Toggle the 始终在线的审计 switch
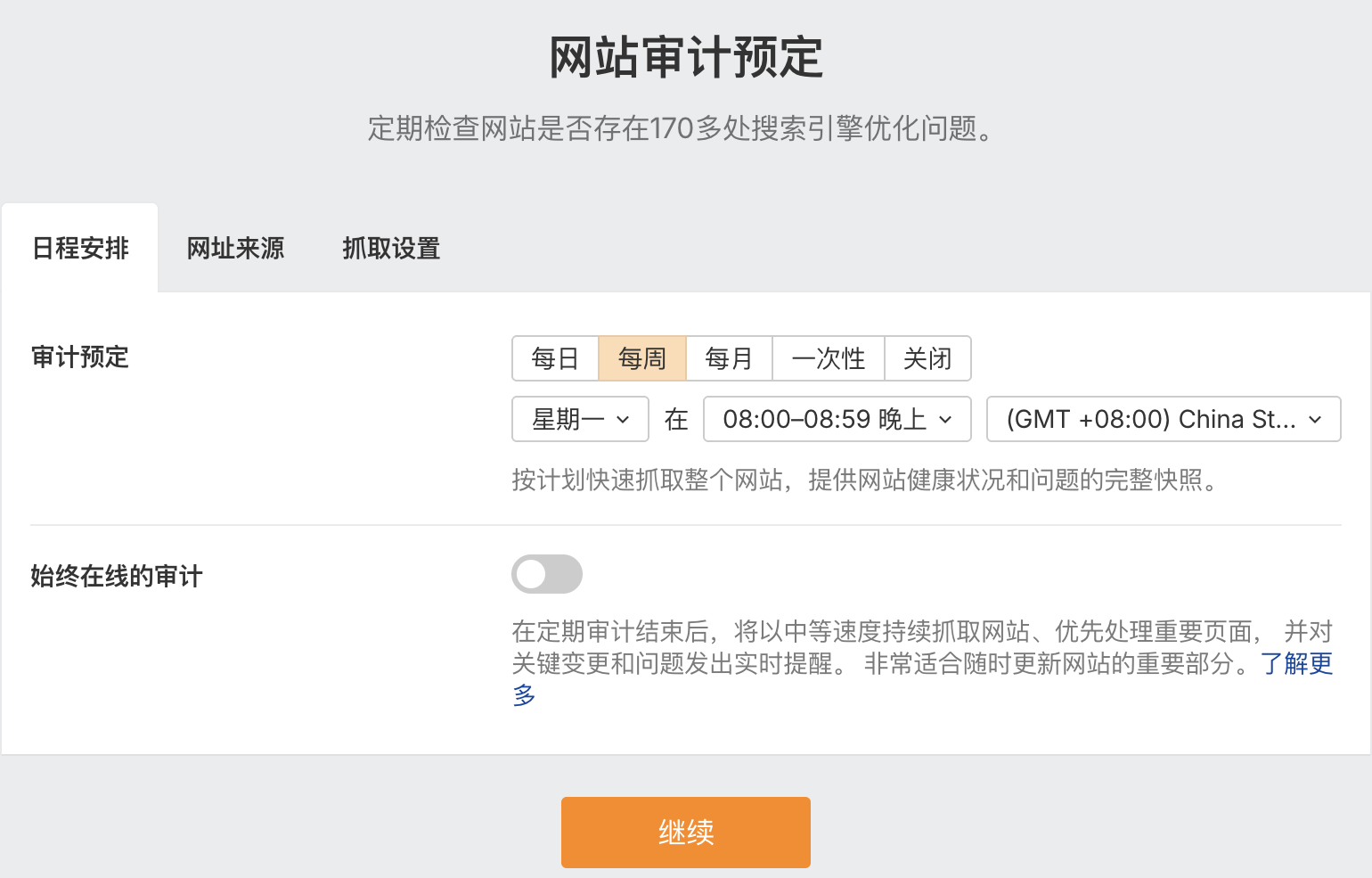The image size is (1372, 878). point(547,574)
